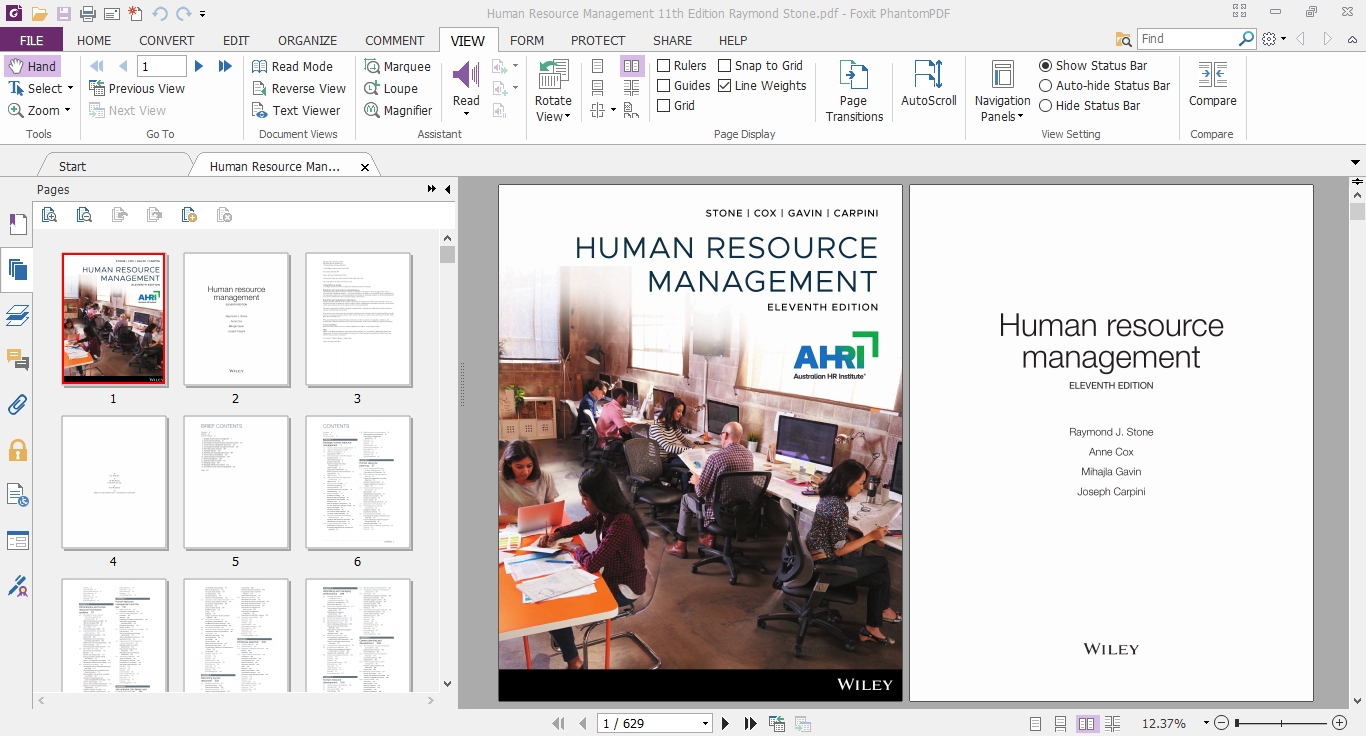Activate the Marquee zoom tool
The width and height of the screenshot is (1366, 736).
point(397,66)
